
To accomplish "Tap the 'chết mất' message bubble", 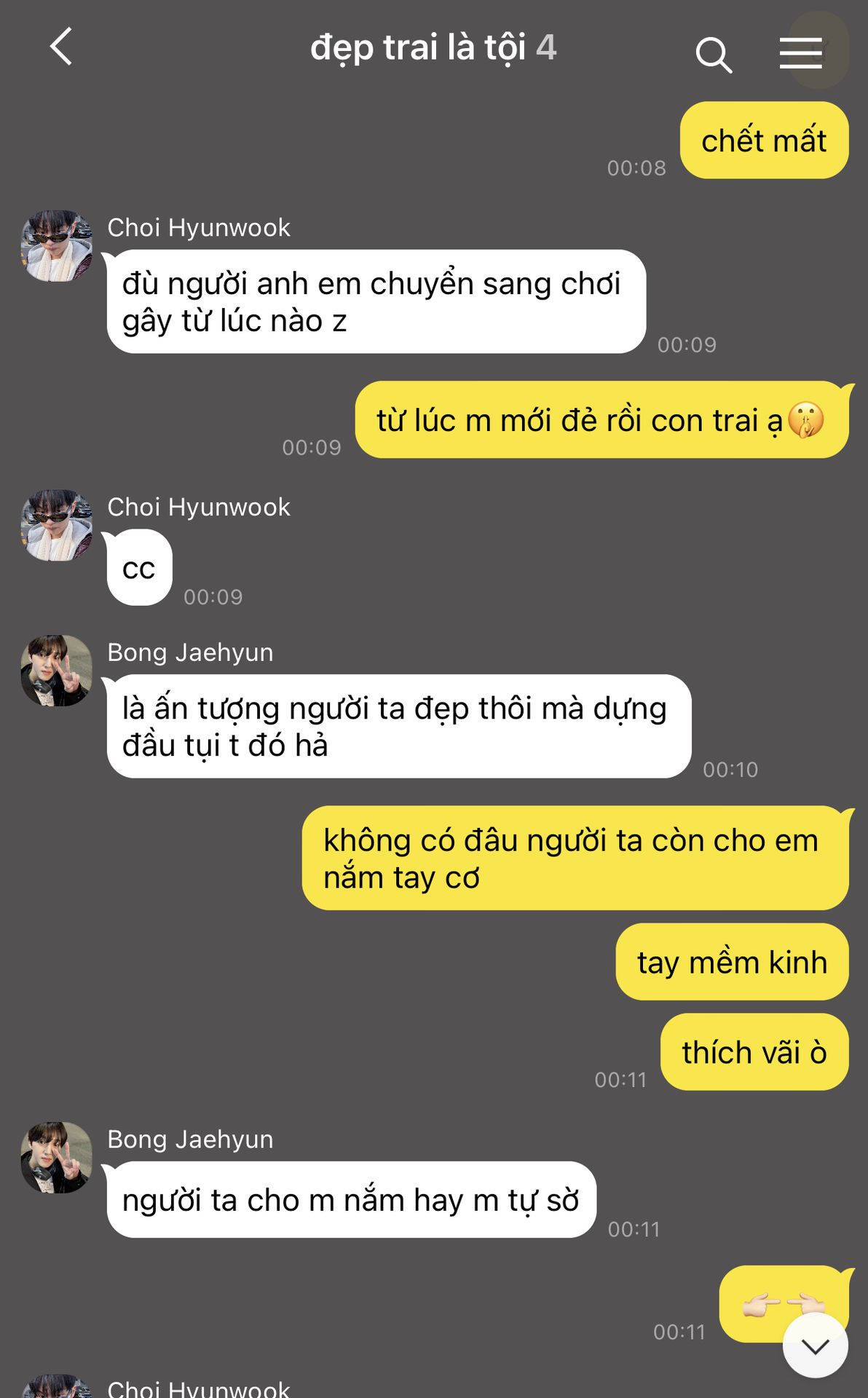I will (764, 141).
